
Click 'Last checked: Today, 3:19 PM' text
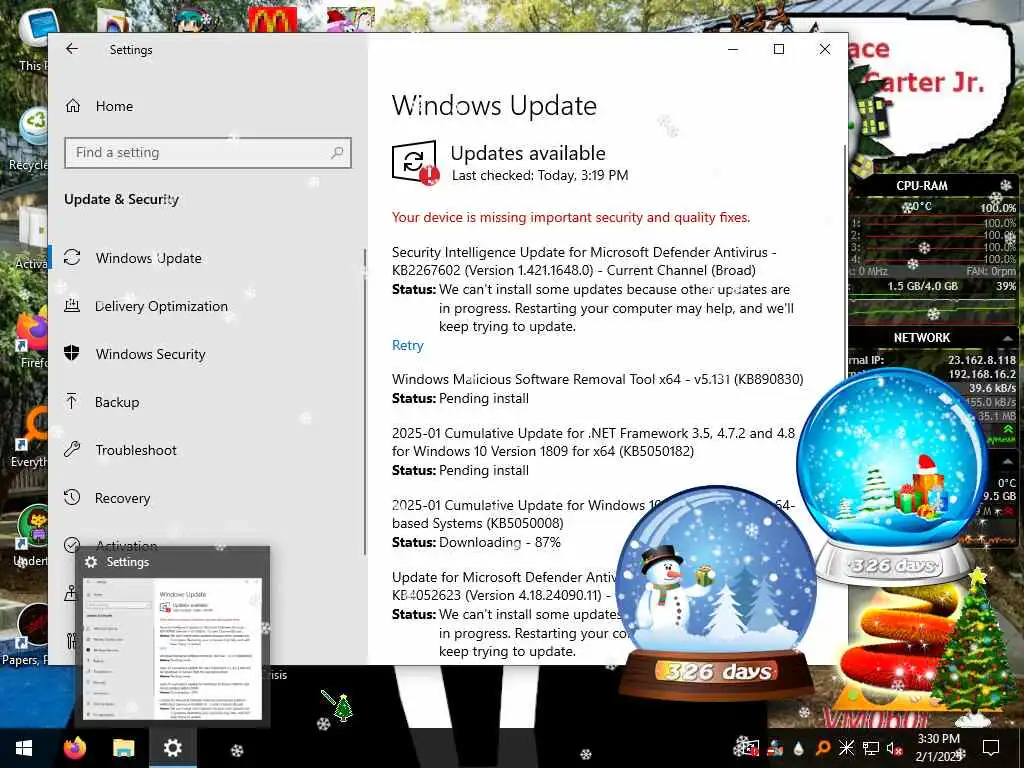tap(540, 175)
